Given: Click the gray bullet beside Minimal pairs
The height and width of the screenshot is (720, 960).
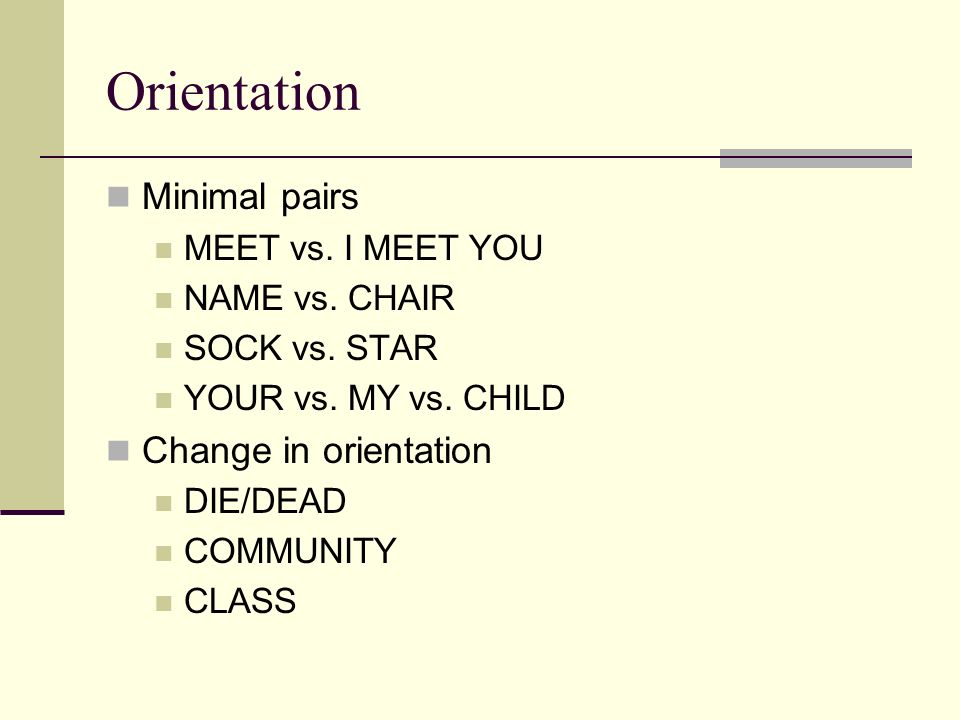Looking at the screenshot, I should point(118,197).
